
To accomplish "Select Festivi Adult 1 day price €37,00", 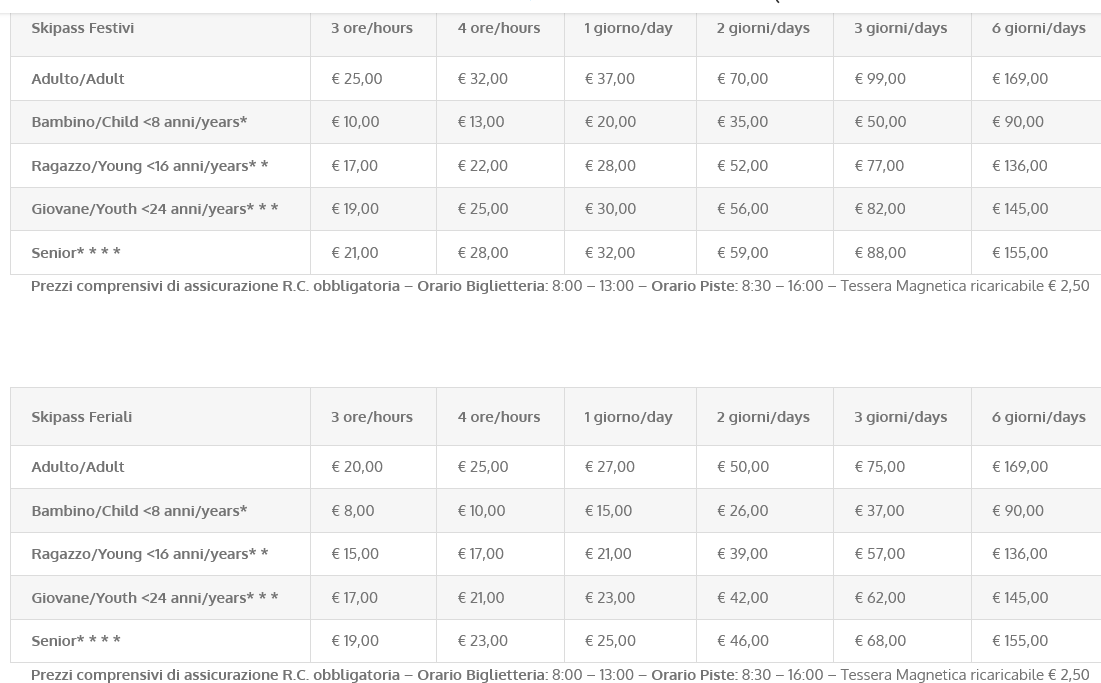I will tap(610, 79).
